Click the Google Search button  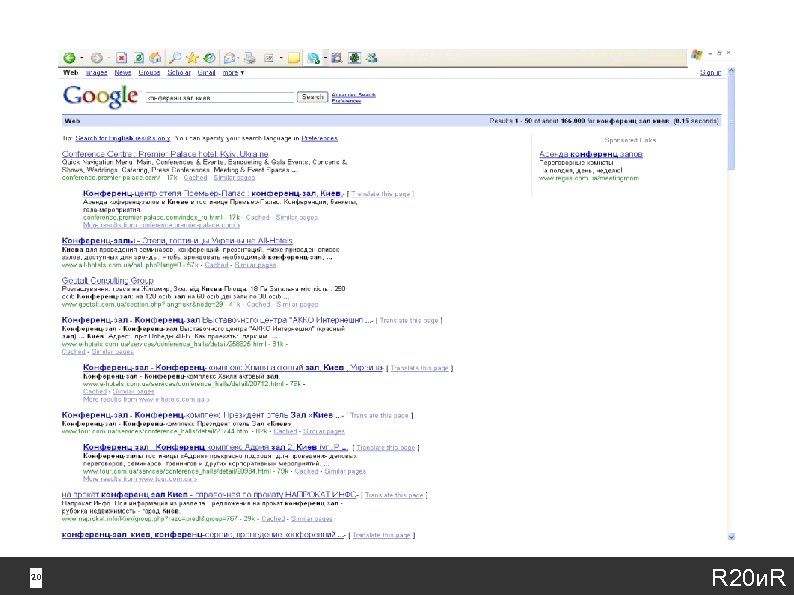(x=312, y=97)
